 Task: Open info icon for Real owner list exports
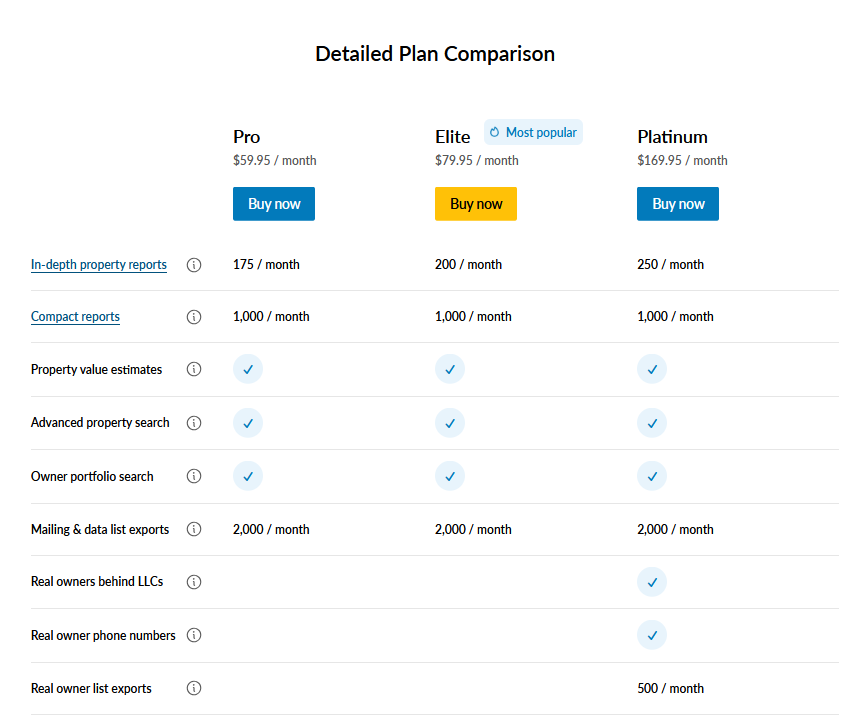coord(194,688)
